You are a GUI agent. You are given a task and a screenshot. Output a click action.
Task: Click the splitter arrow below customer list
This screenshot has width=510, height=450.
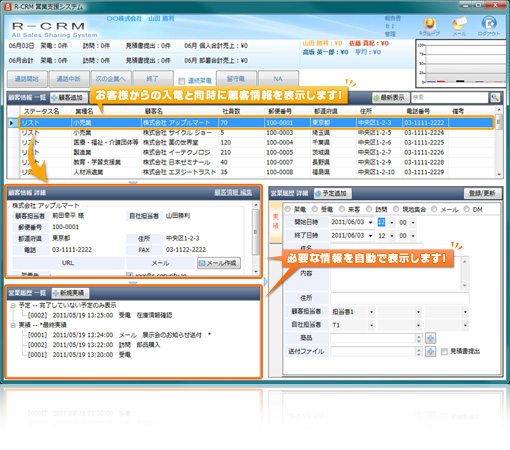pyautogui.click(x=133, y=183)
